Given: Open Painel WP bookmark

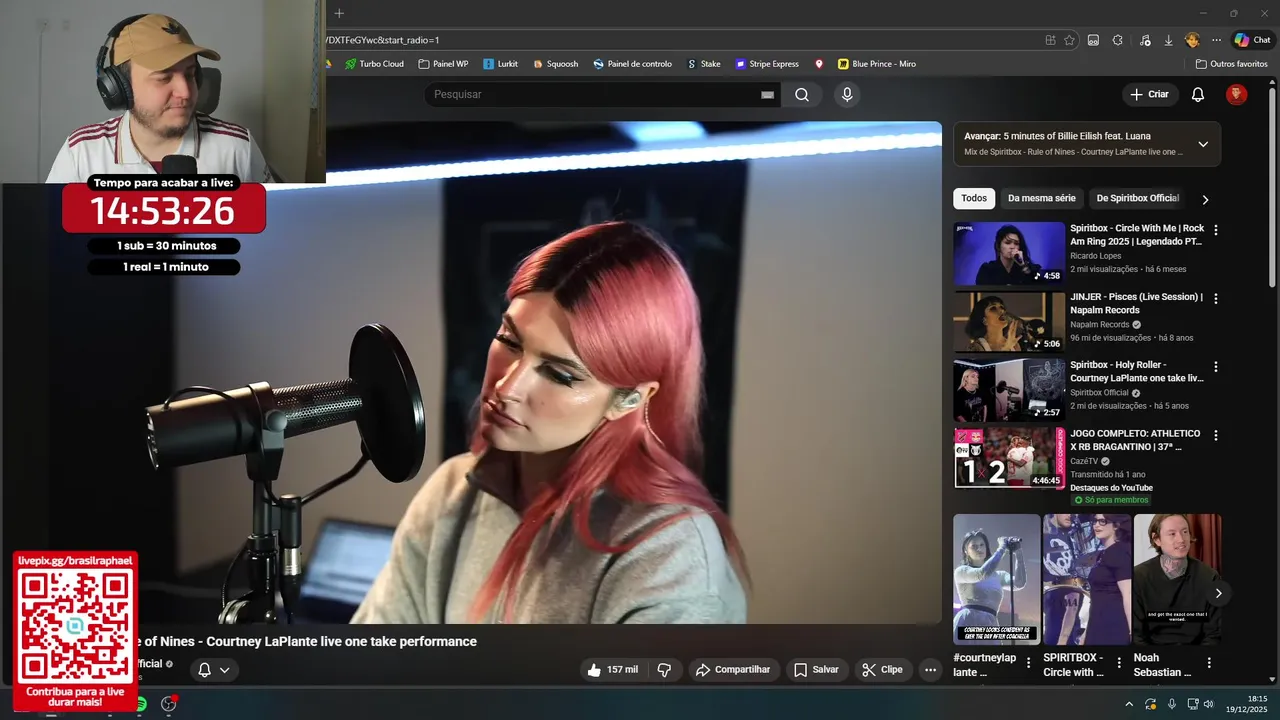Looking at the screenshot, I should [x=443, y=64].
